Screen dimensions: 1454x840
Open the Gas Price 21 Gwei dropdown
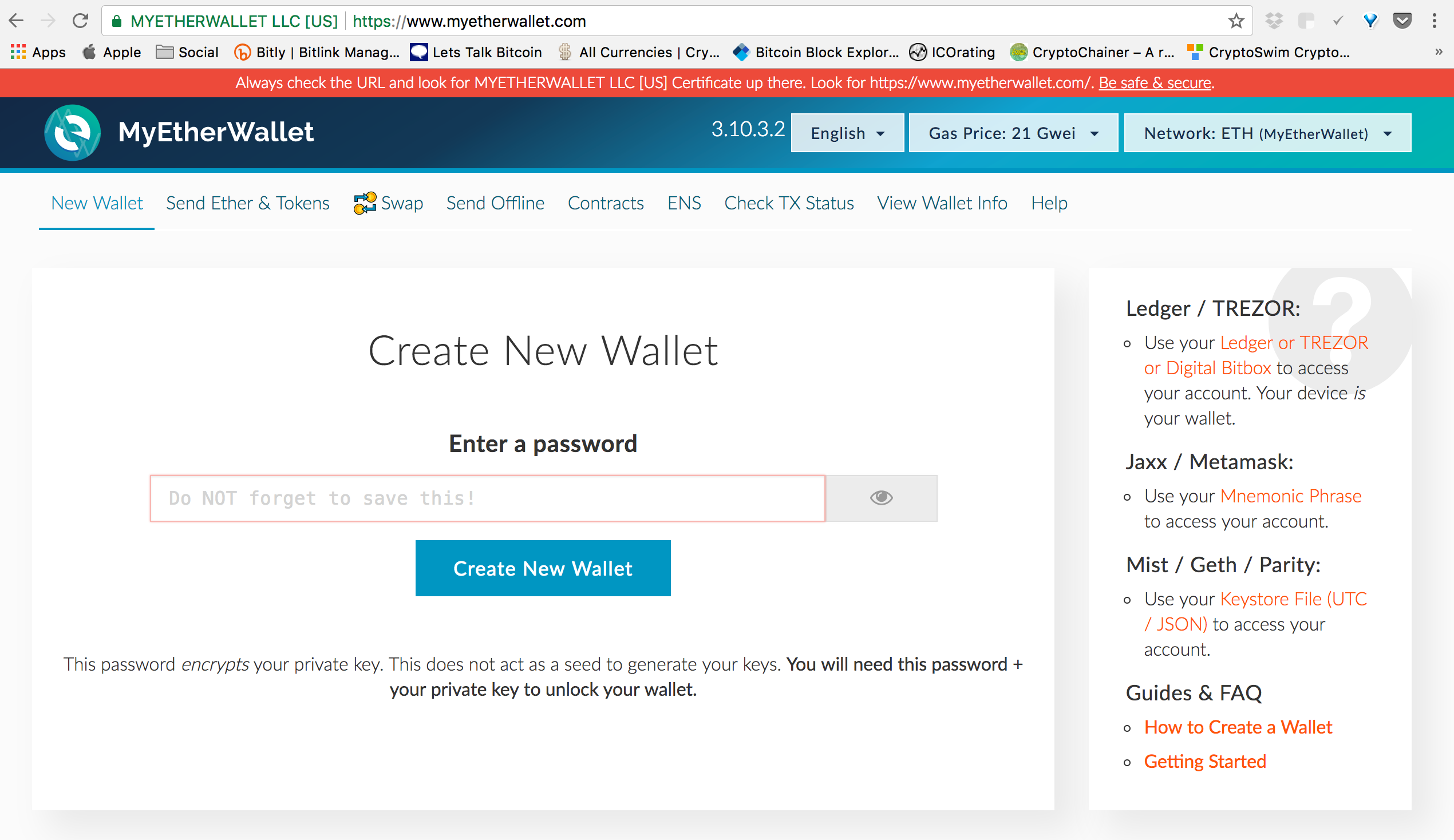pyautogui.click(x=1013, y=133)
